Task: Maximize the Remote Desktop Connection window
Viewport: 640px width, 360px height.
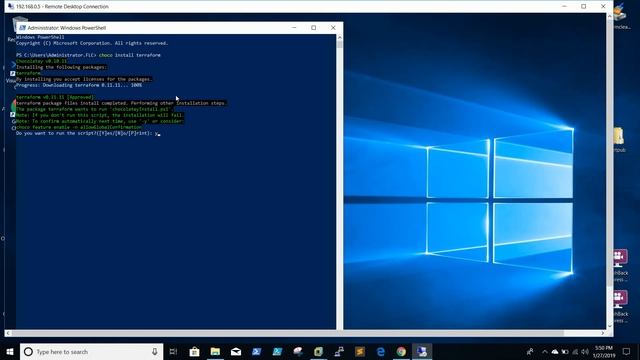Action: click(584, 7)
